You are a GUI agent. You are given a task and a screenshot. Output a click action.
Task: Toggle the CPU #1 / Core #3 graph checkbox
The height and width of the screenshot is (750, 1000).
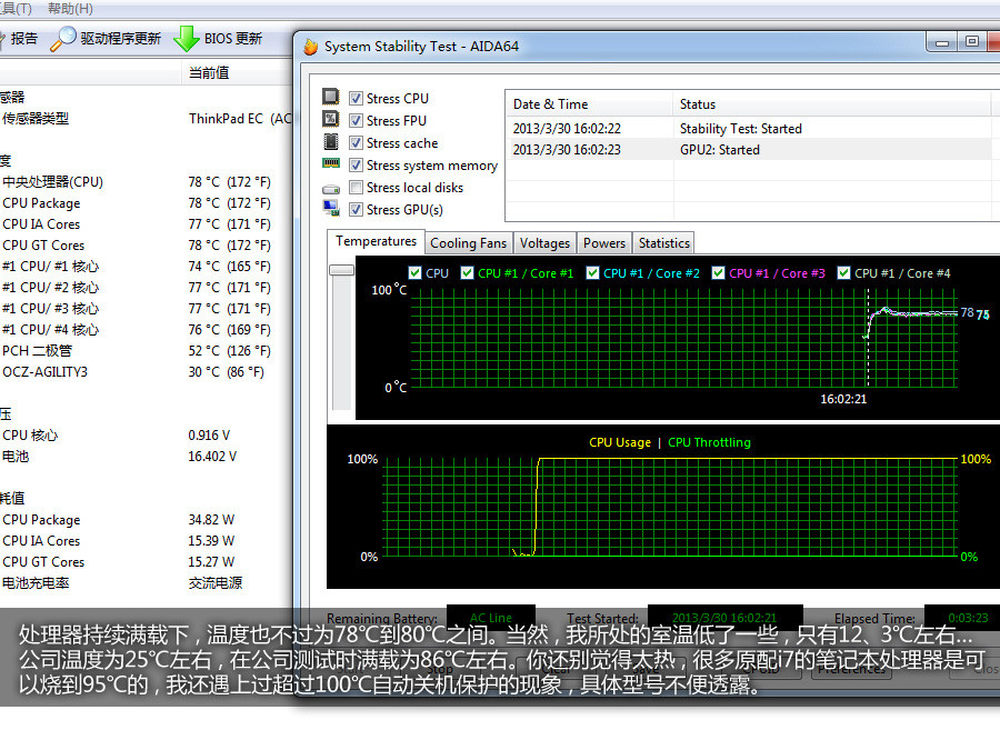click(x=718, y=273)
